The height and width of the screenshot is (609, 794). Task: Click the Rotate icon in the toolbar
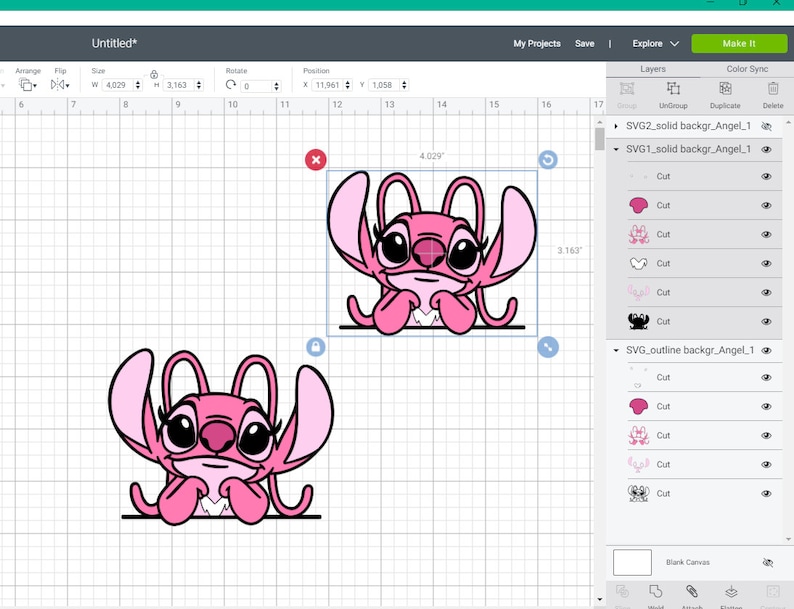click(x=231, y=85)
